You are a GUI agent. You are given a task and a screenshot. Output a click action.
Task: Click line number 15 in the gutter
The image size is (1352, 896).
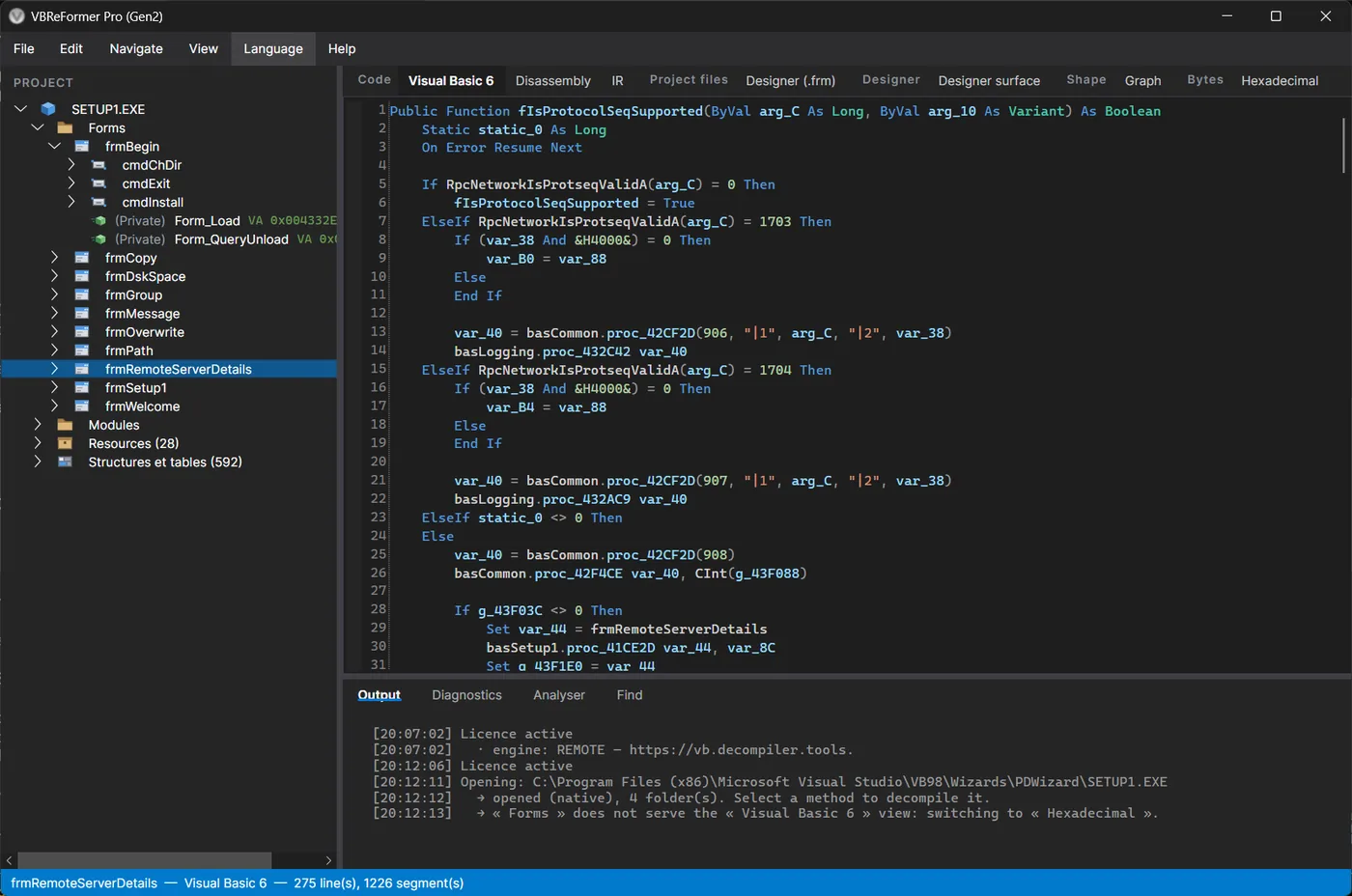(378, 369)
